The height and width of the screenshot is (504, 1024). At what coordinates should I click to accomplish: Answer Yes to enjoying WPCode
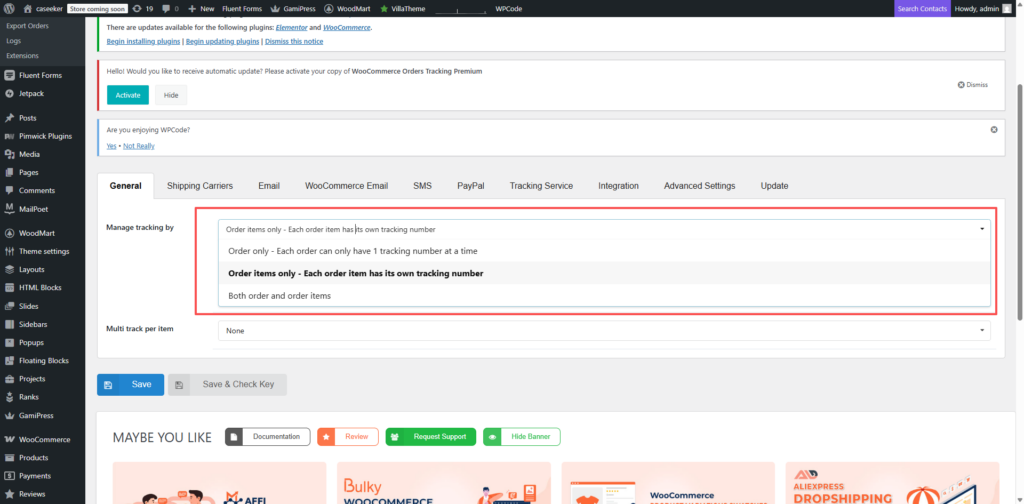click(112, 146)
